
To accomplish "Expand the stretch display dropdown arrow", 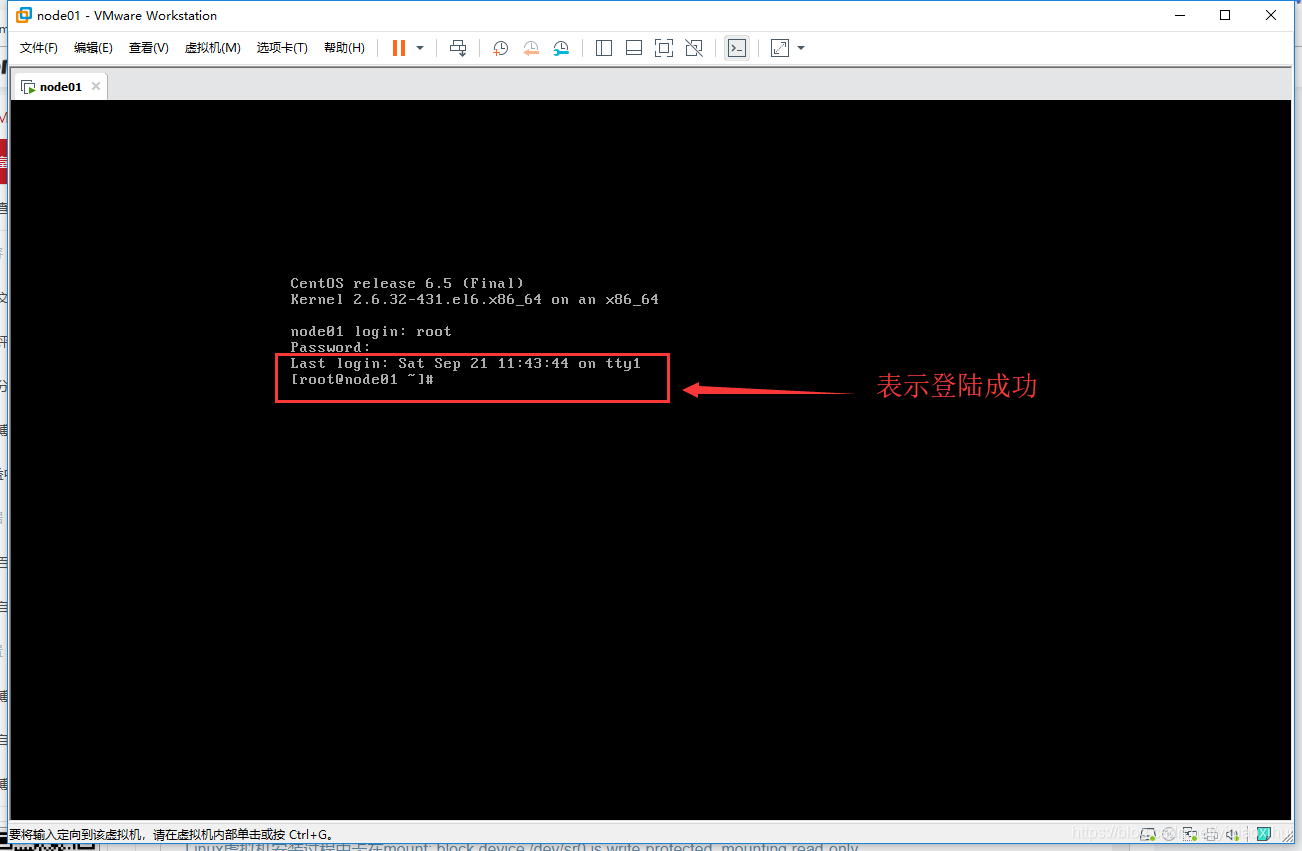I will click(801, 48).
